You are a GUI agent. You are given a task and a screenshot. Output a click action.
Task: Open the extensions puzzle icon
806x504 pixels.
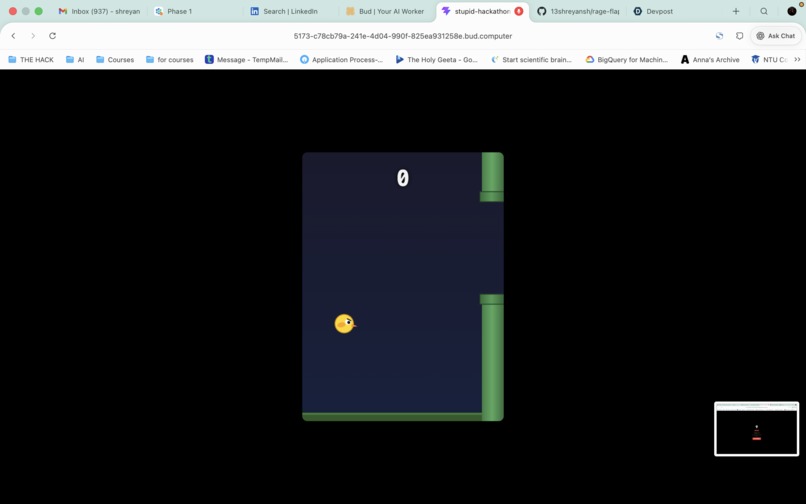tap(739, 36)
